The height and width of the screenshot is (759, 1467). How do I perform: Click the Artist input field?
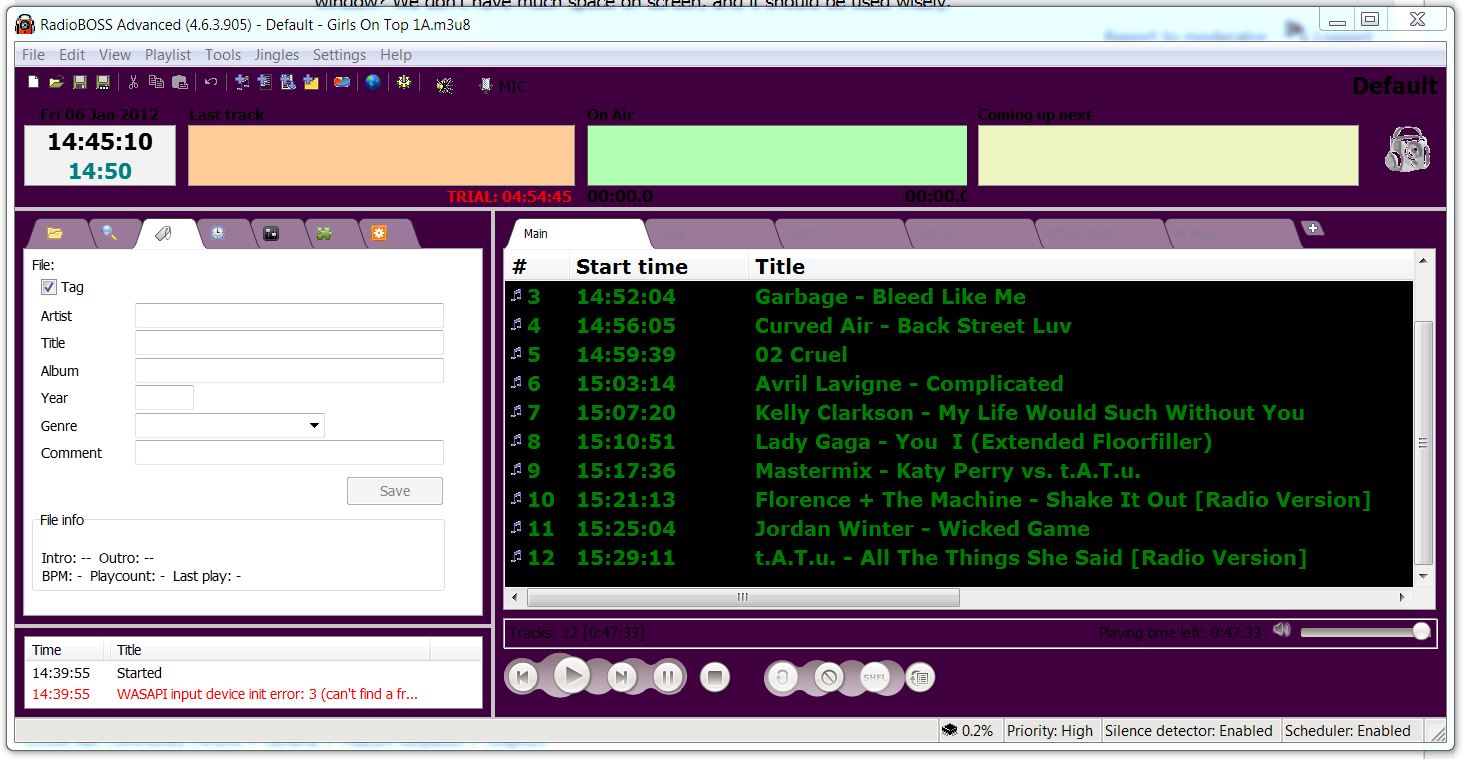(289, 316)
